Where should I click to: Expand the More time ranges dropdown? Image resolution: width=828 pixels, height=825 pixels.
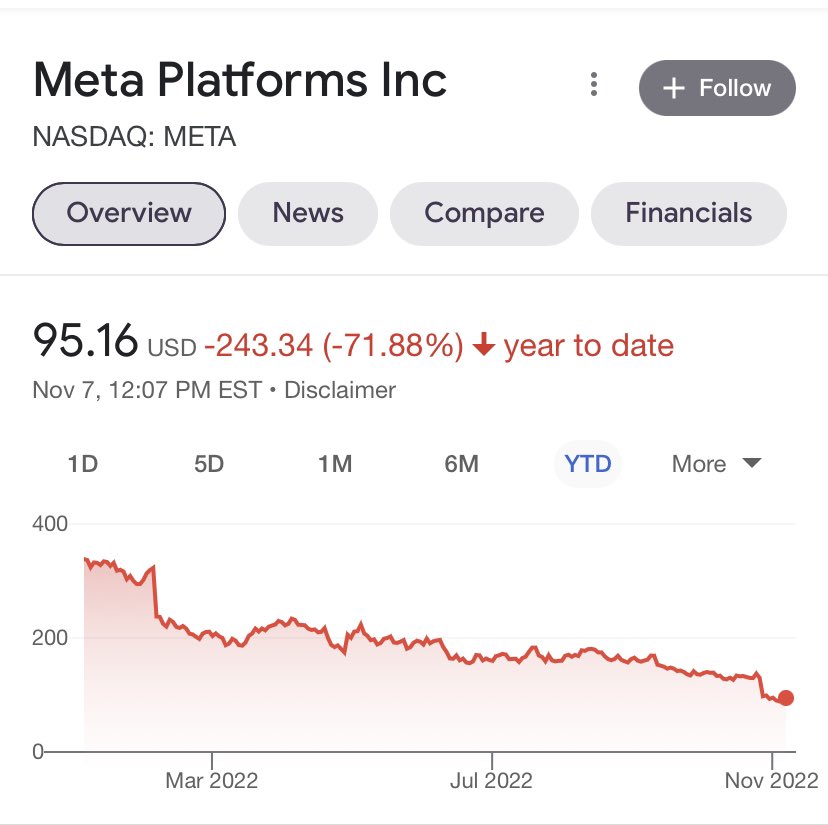pyautogui.click(x=716, y=464)
